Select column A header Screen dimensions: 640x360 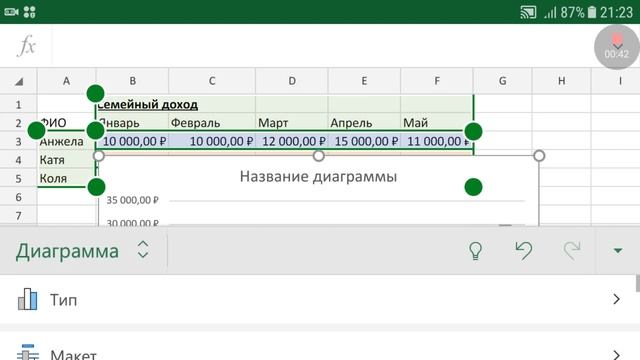click(x=66, y=81)
